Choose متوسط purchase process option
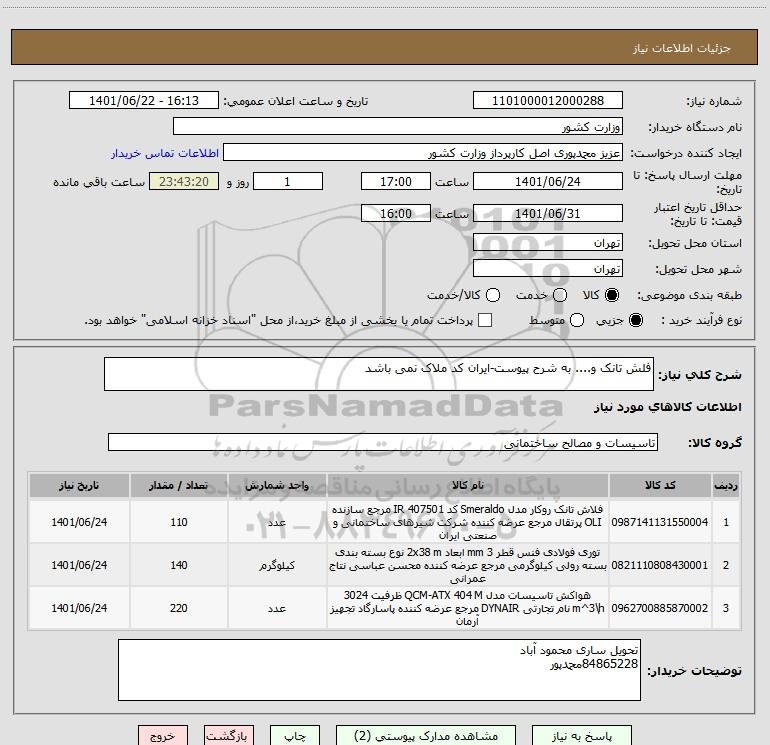 577,320
